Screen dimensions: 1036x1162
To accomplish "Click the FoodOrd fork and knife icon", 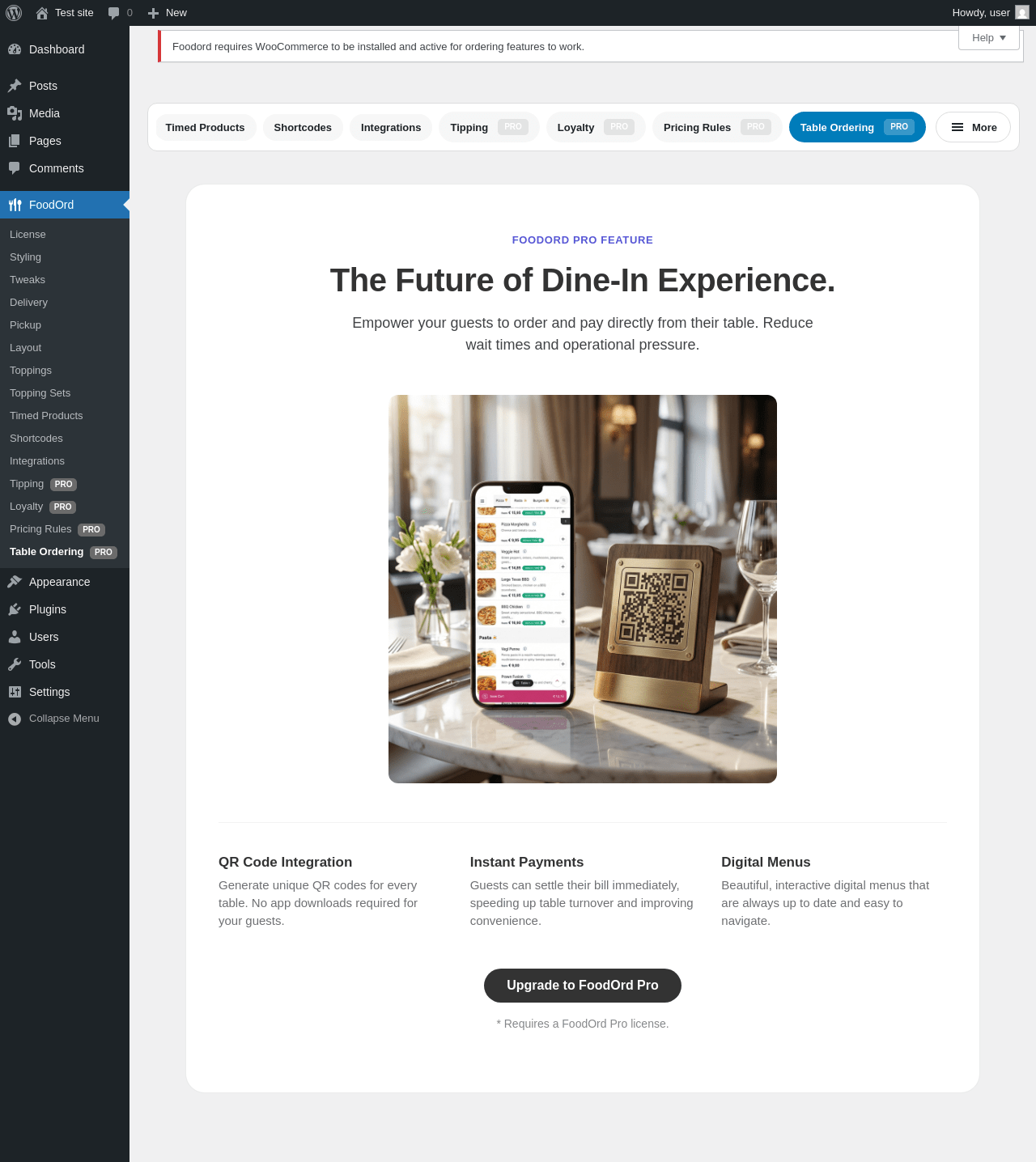I will tap(15, 205).
